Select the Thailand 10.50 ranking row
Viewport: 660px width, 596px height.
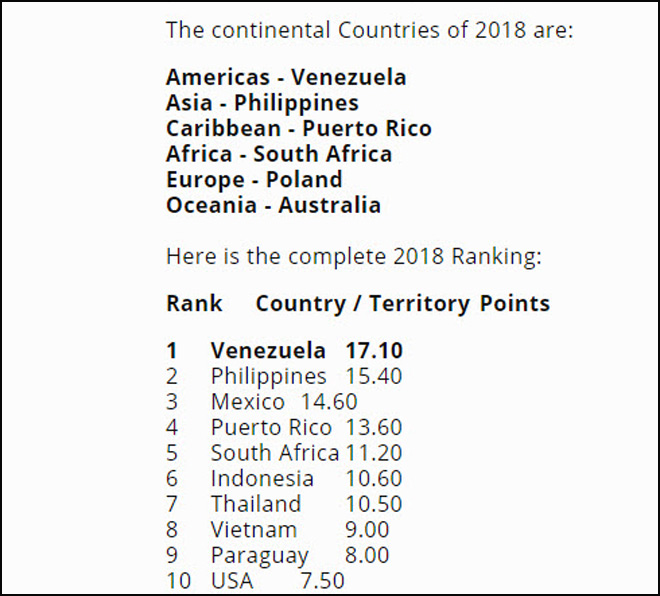click(x=285, y=504)
